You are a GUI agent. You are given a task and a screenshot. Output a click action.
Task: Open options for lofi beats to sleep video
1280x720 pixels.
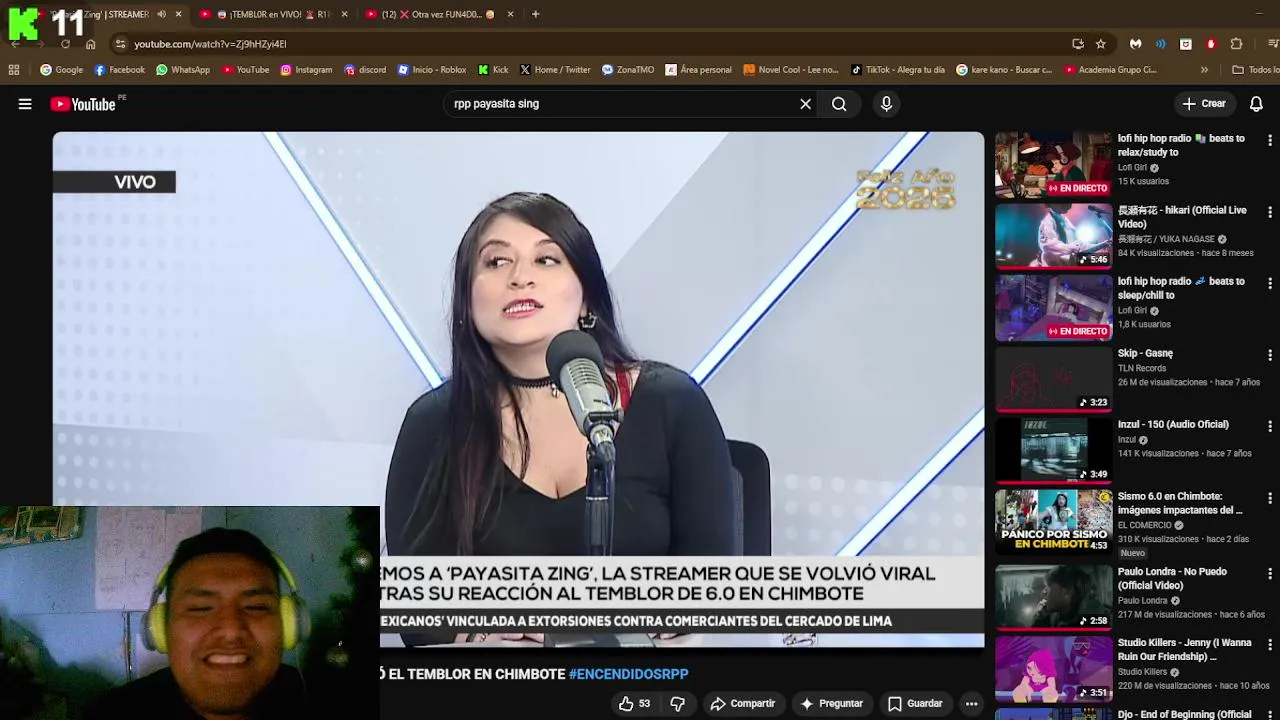(x=1270, y=284)
